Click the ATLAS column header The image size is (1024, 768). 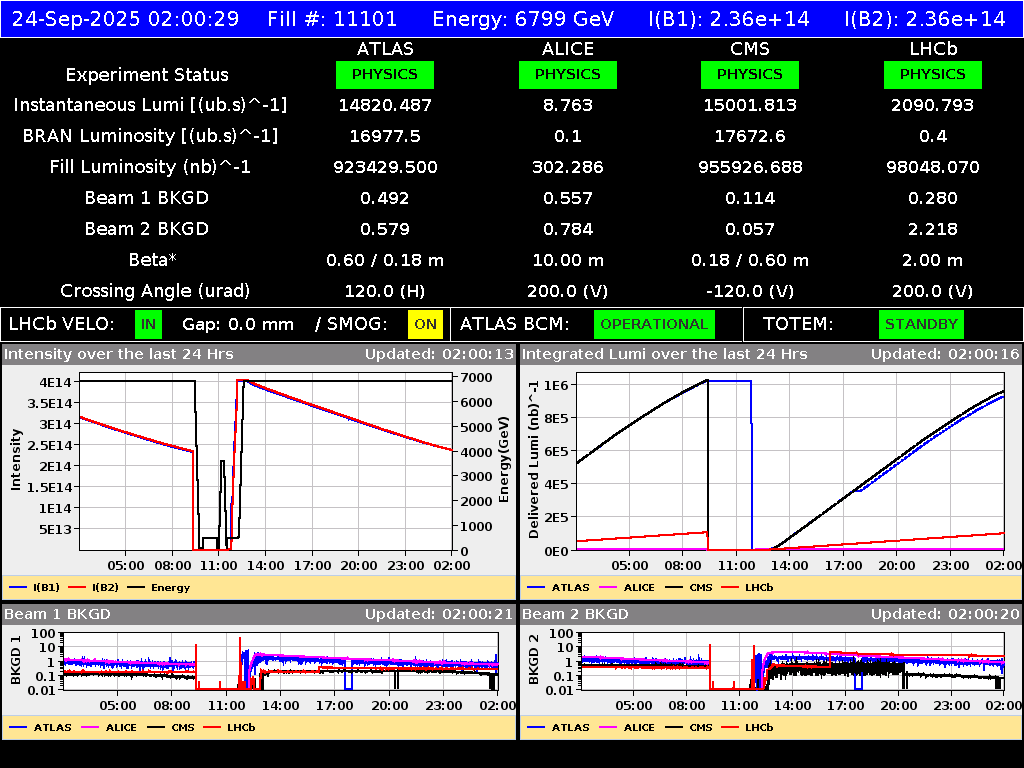coord(386,48)
